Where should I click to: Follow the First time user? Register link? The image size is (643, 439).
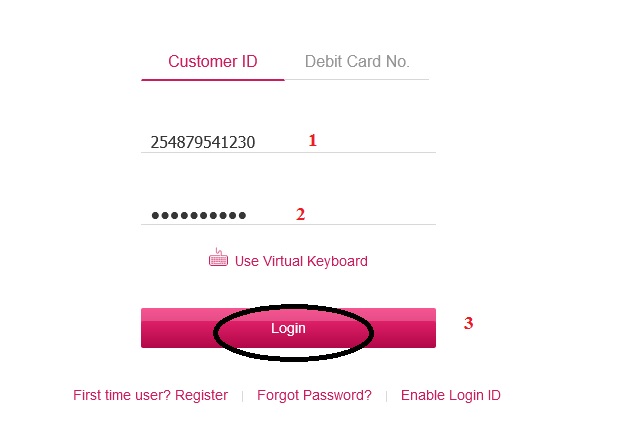[x=150, y=395]
